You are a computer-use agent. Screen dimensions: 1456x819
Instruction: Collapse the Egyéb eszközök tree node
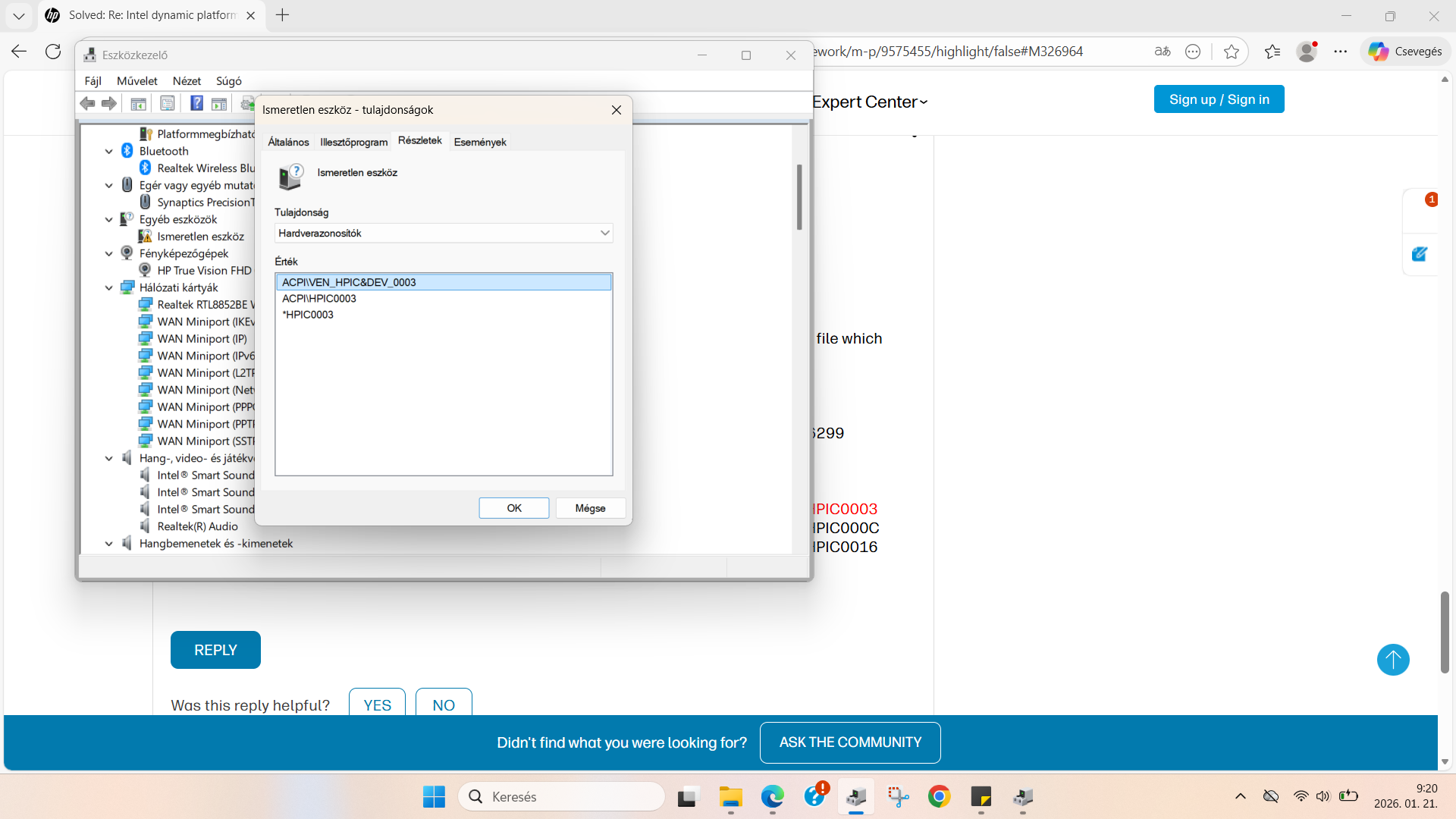coord(109,220)
